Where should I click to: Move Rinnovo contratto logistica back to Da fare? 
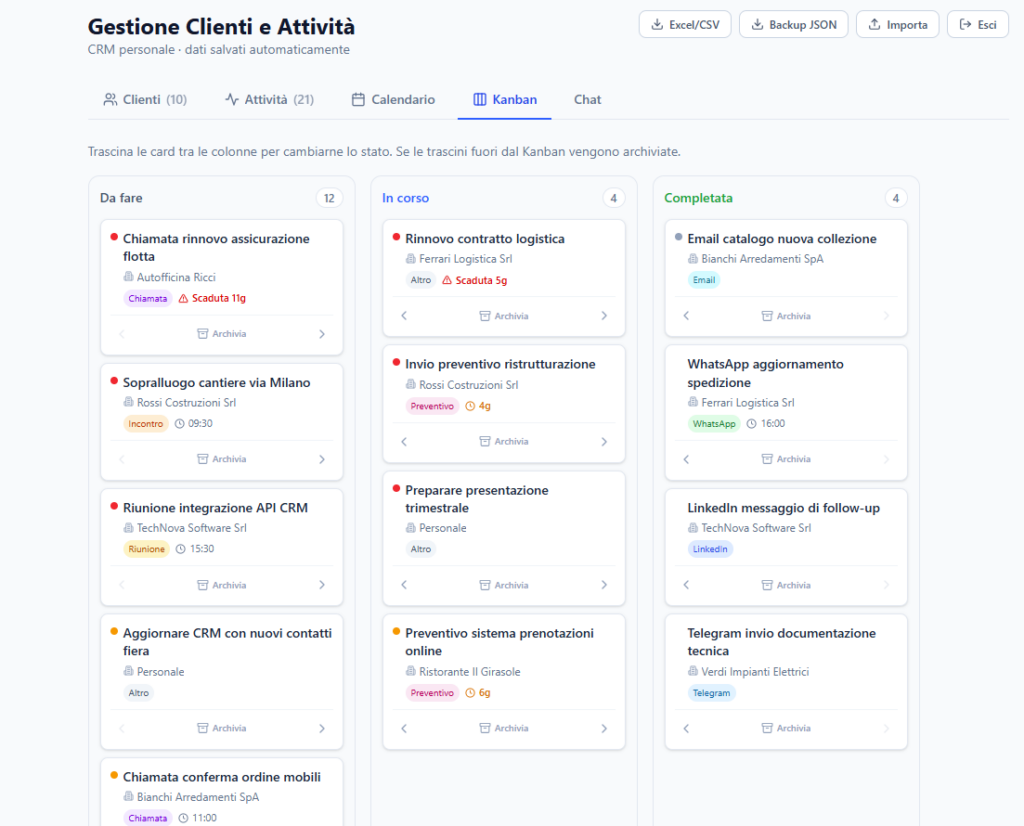click(x=404, y=316)
